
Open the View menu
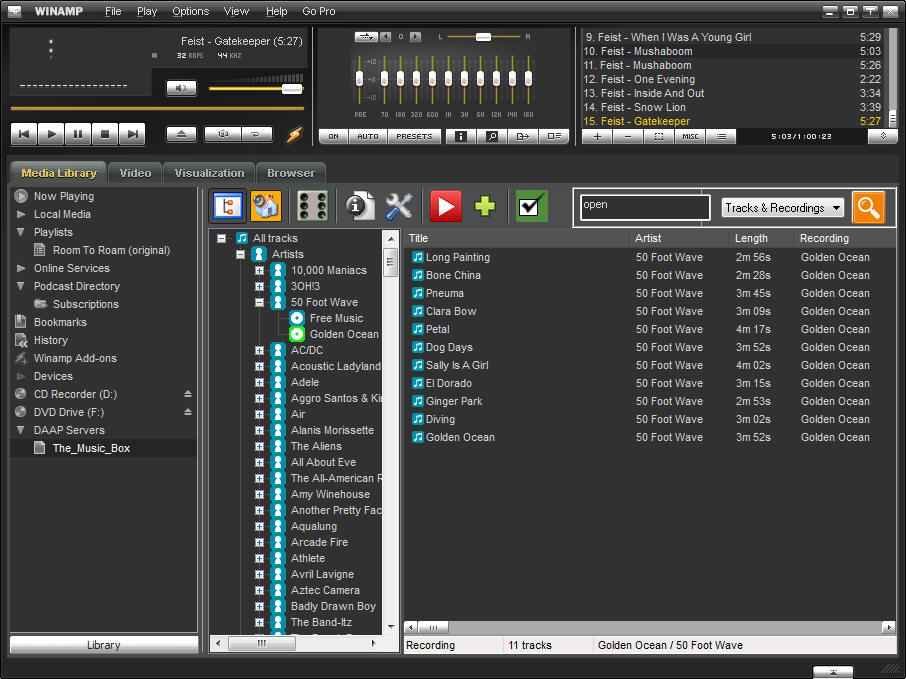pyautogui.click(x=236, y=11)
